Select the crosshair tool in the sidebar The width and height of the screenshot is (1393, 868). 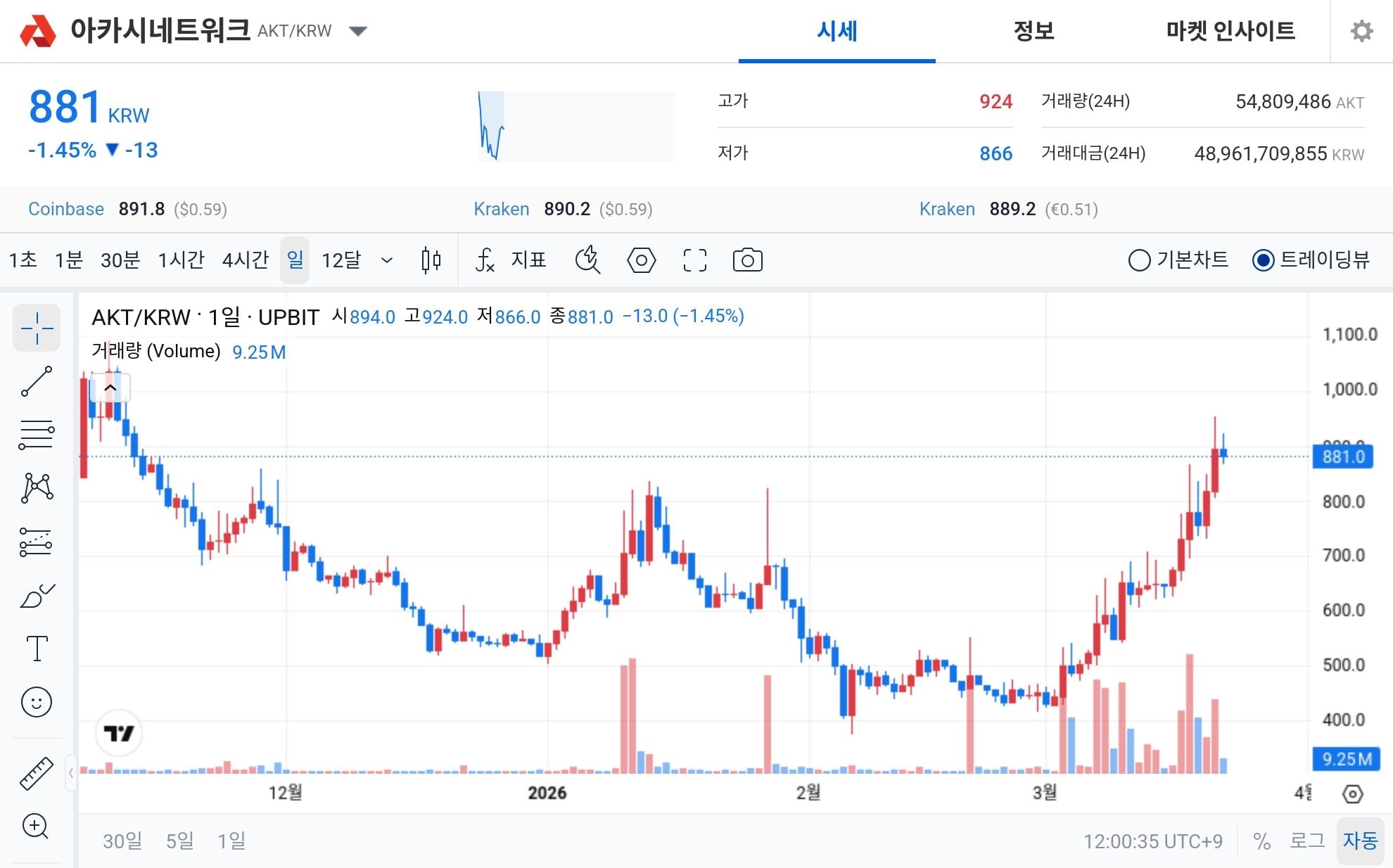37,328
